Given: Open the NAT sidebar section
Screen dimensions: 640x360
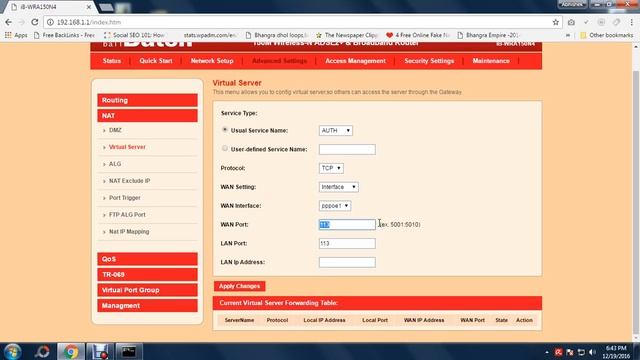Looking at the screenshot, I should [147, 116].
